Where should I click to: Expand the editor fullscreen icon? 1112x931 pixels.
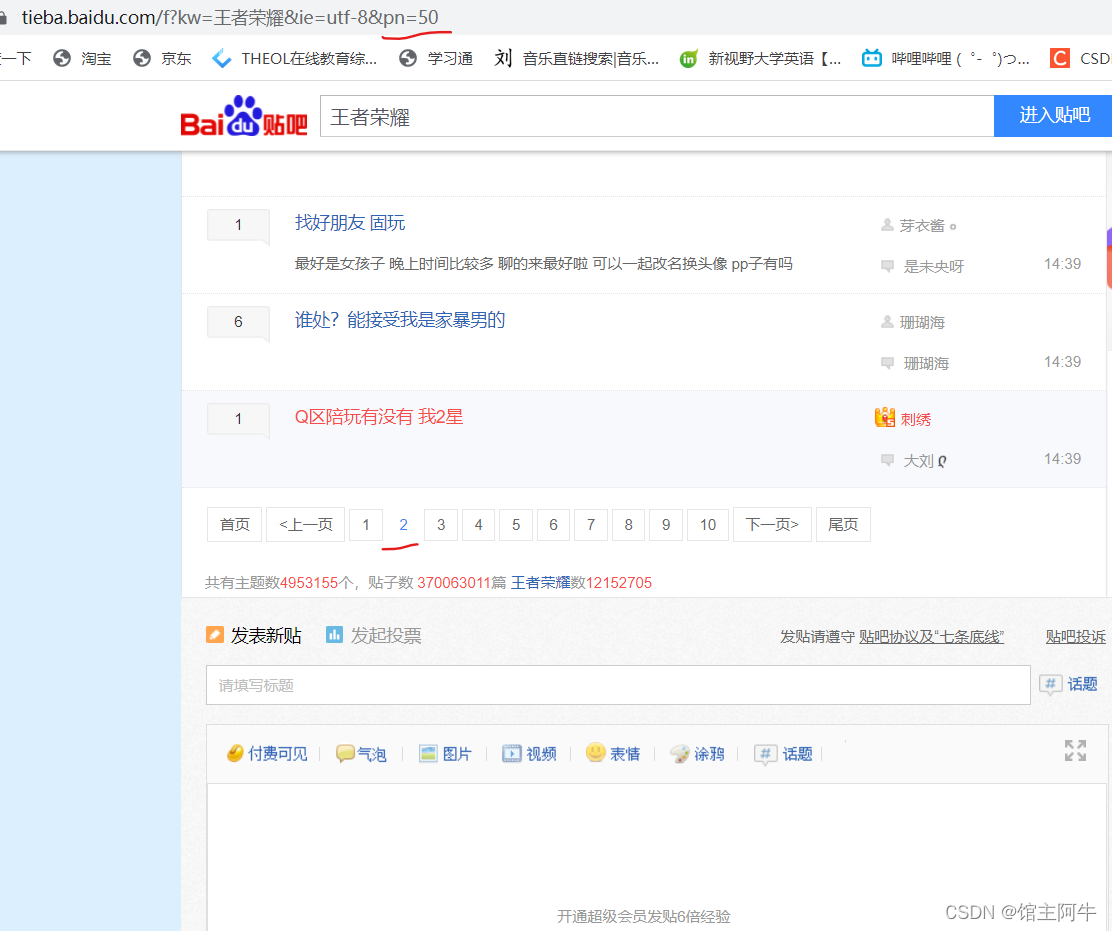click(1075, 751)
